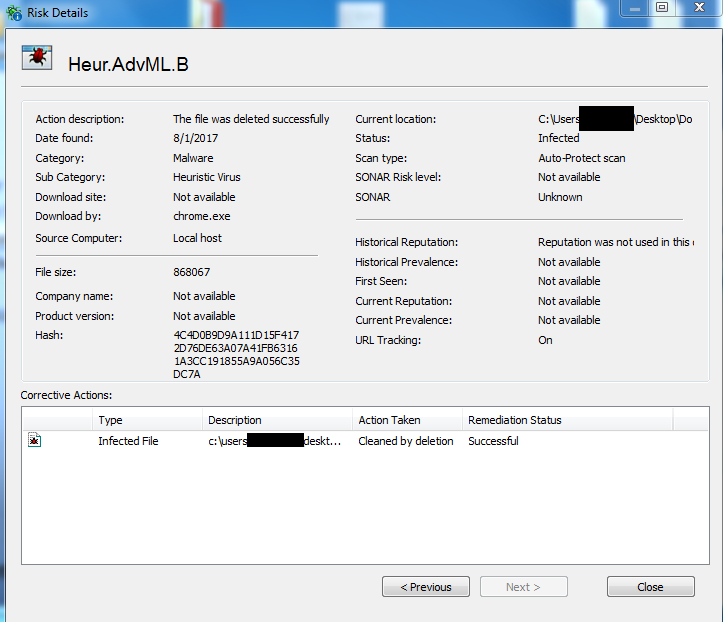Minimize the Risk Details window
The width and height of the screenshot is (723, 622).
[634, 8]
